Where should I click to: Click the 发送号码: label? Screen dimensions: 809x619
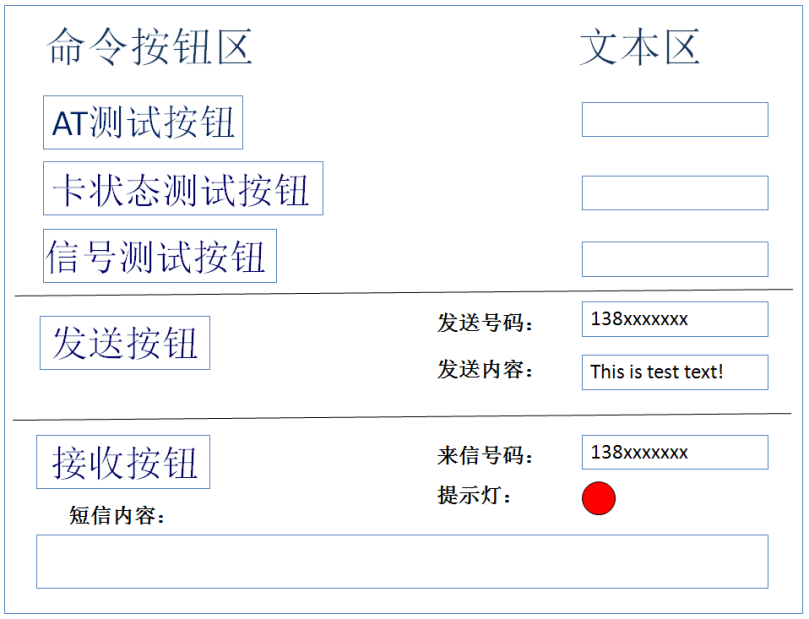(485, 323)
